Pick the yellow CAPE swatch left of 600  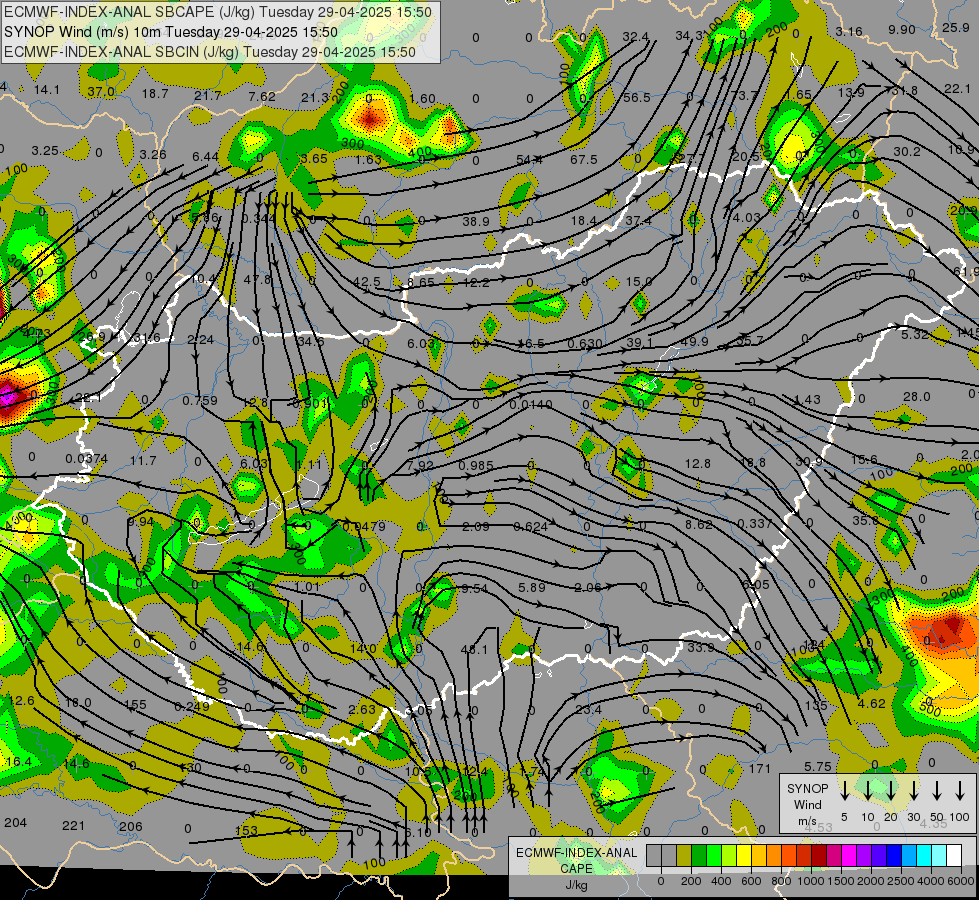pos(744,856)
